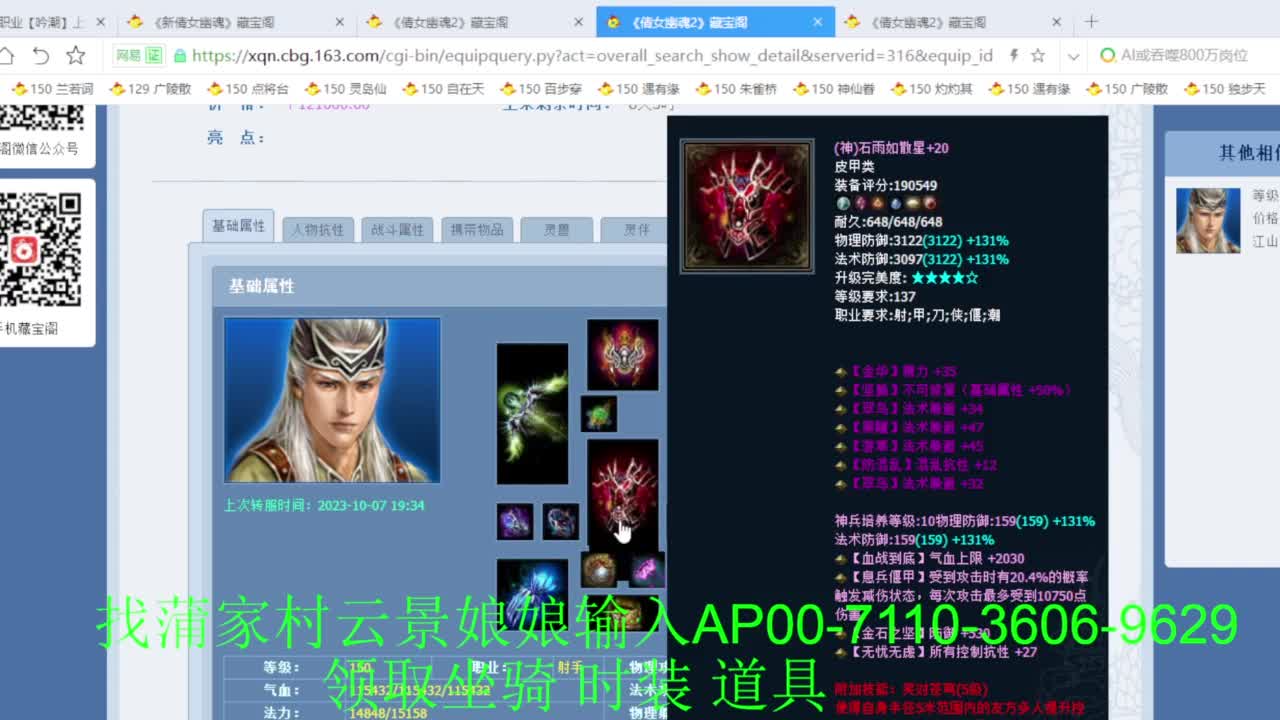Select the 基础属性 tab

tap(239, 226)
